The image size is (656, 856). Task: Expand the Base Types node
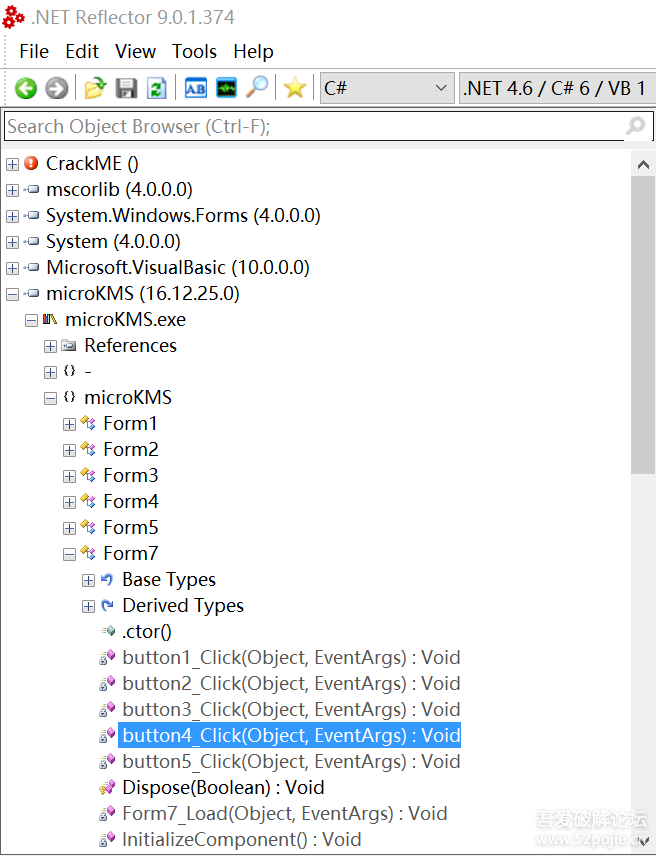88,580
